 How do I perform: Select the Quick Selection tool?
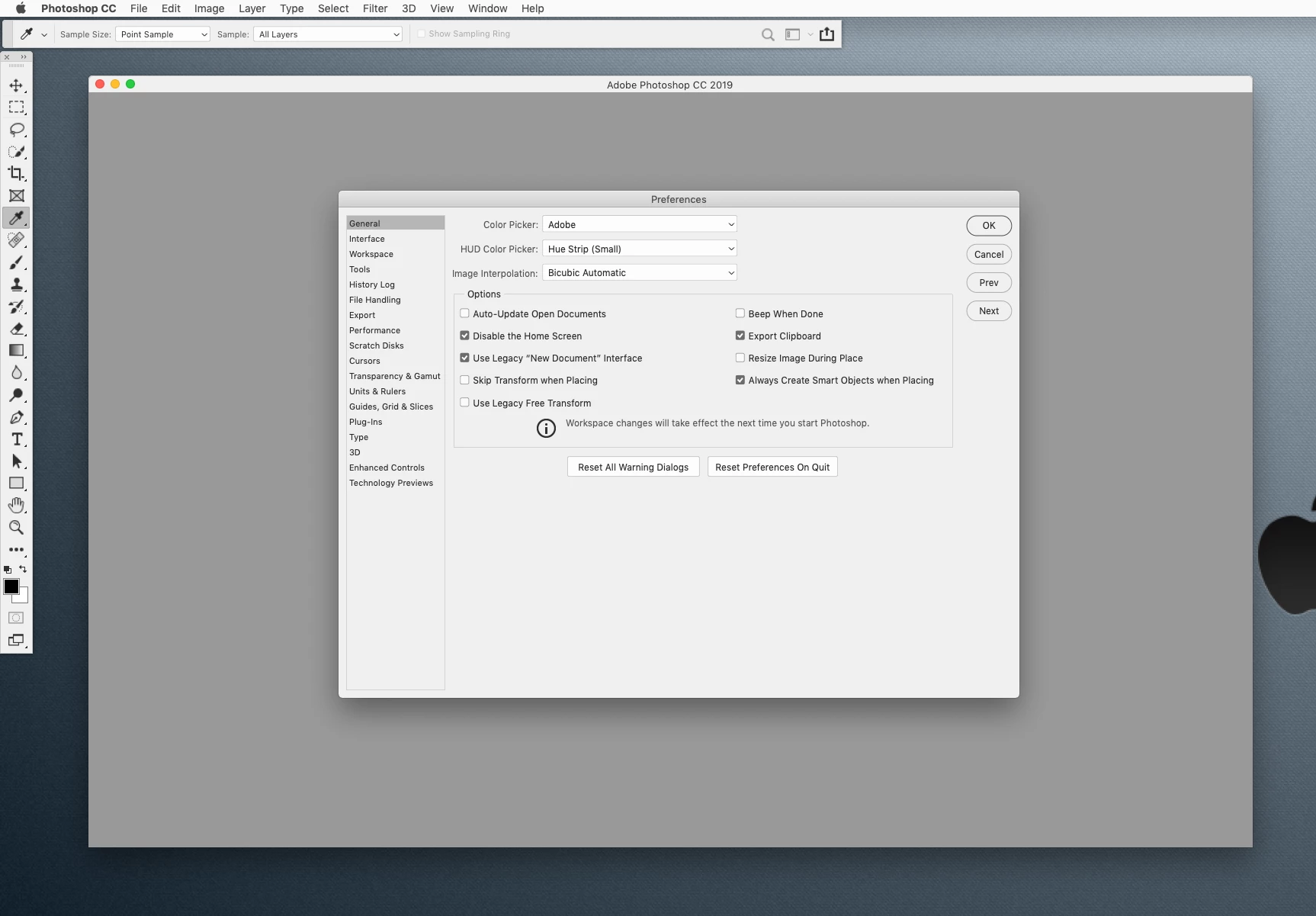coord(16,152)
